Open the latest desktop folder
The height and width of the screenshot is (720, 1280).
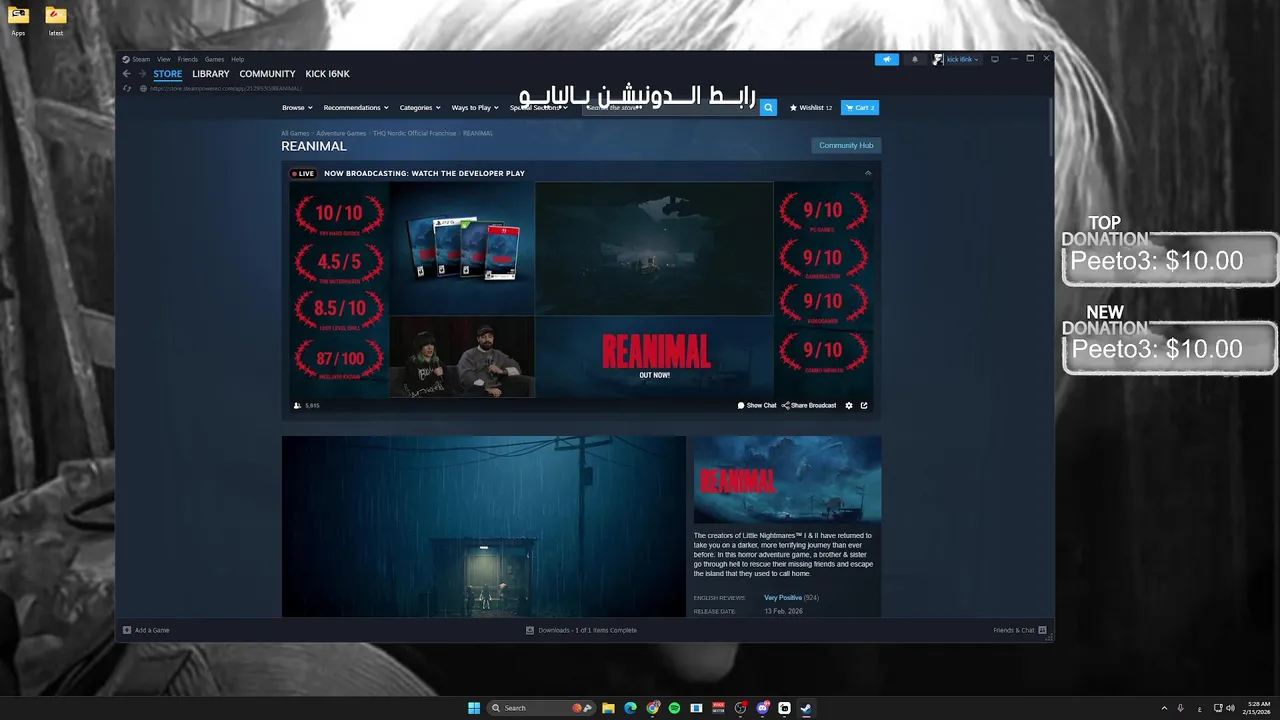click(x=56, y=20)
